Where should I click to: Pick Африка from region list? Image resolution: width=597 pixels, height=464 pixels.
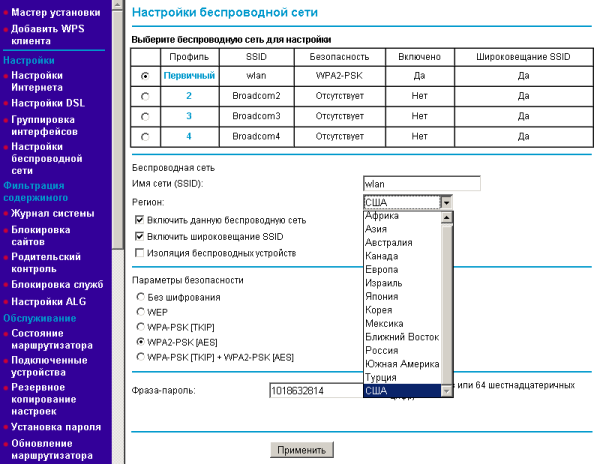point(402,216)
